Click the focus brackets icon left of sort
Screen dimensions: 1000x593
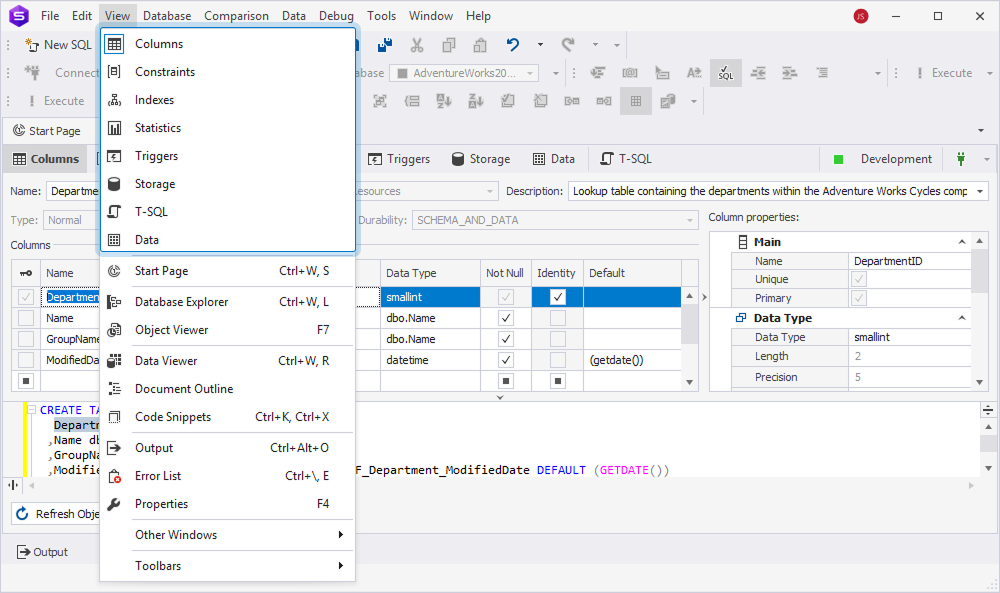[x=380, y=101]
